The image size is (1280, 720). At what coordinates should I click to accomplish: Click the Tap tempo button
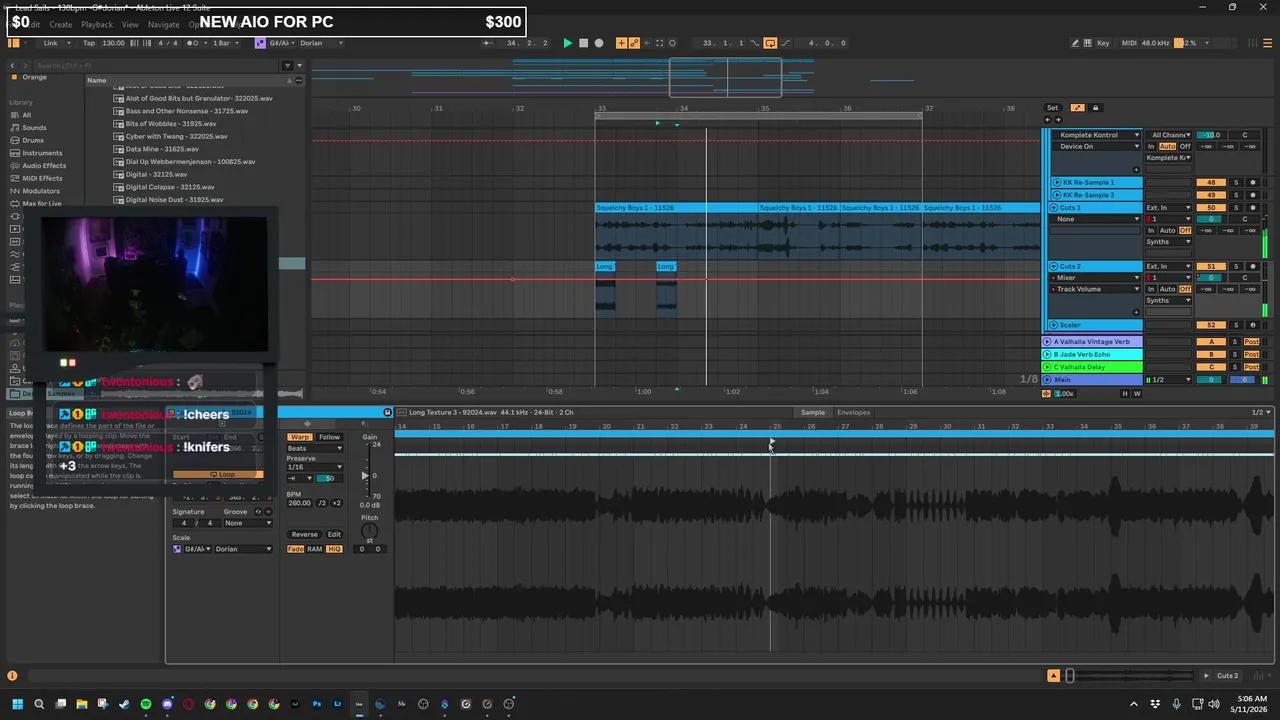pos(89,43)
